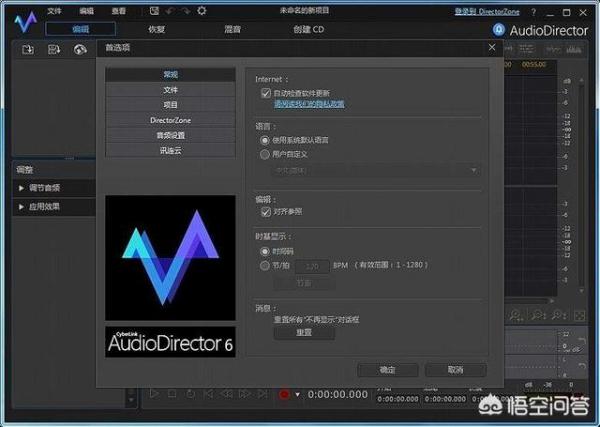Click the play button in transport bar
The width and height of the screenshot is (600, 427).
pos(154,393)
